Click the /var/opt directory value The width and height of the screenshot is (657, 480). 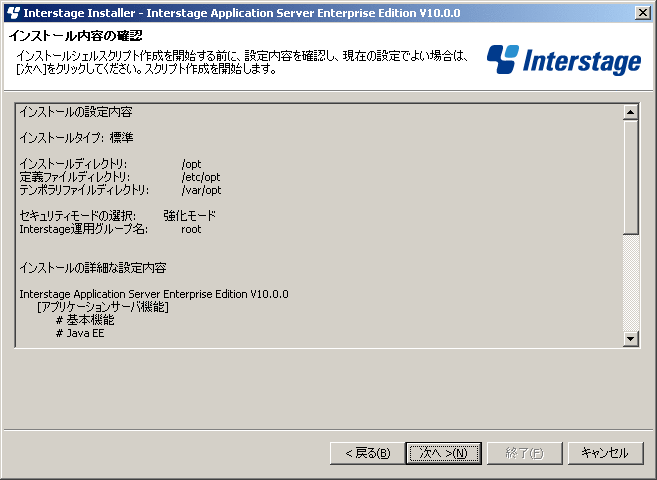tap(201, 190)
